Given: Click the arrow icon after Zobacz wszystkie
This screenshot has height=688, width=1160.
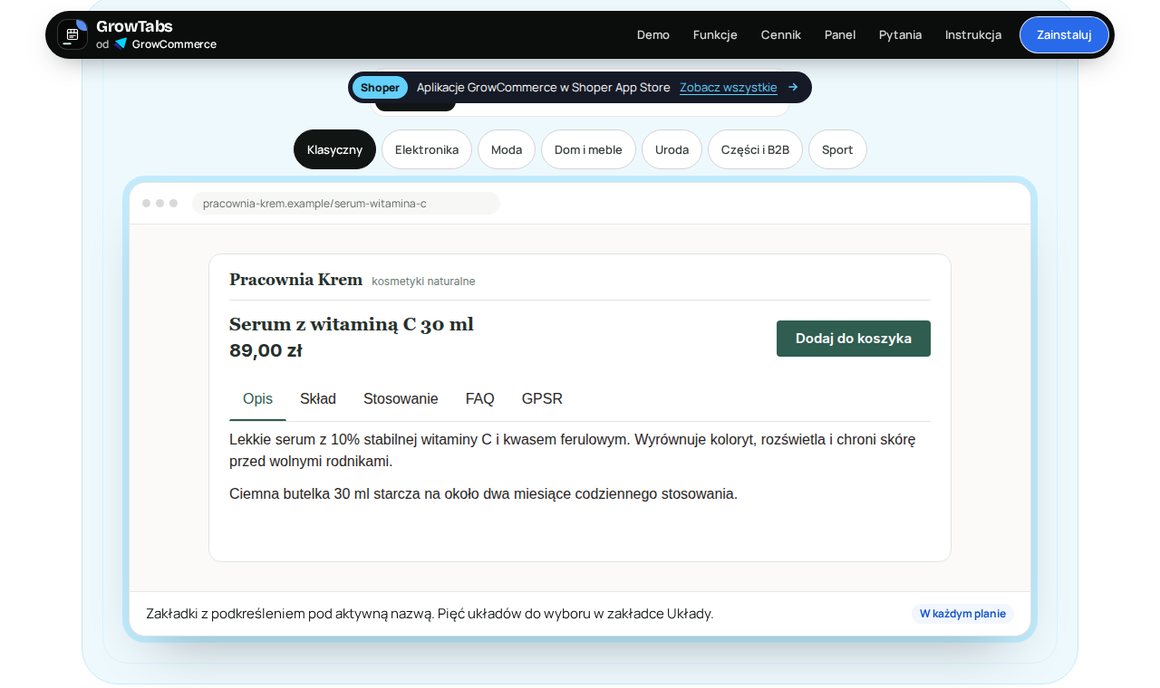Looking at the screenshot, I should pos(793,87).
